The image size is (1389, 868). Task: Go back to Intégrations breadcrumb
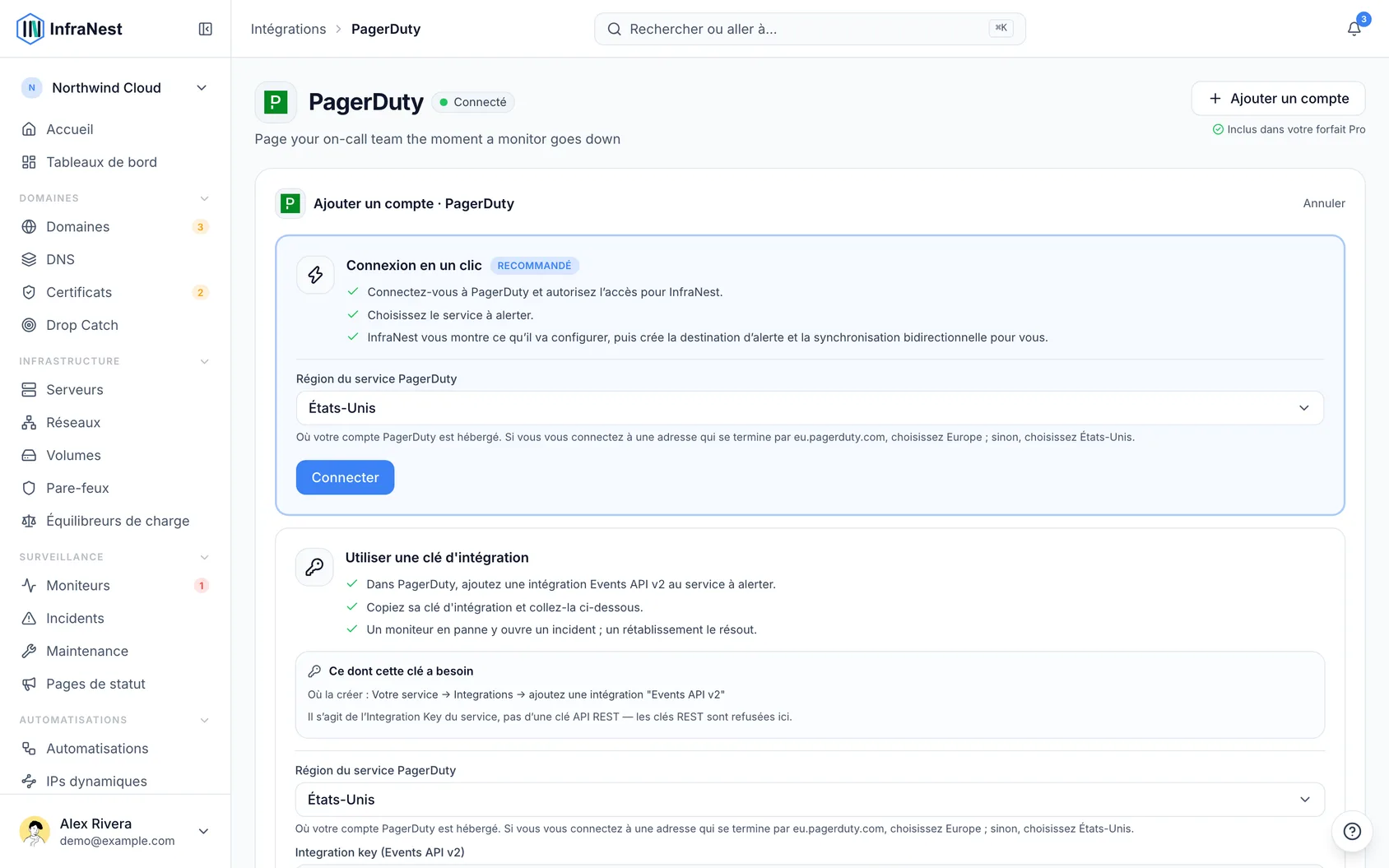point(288,29)
